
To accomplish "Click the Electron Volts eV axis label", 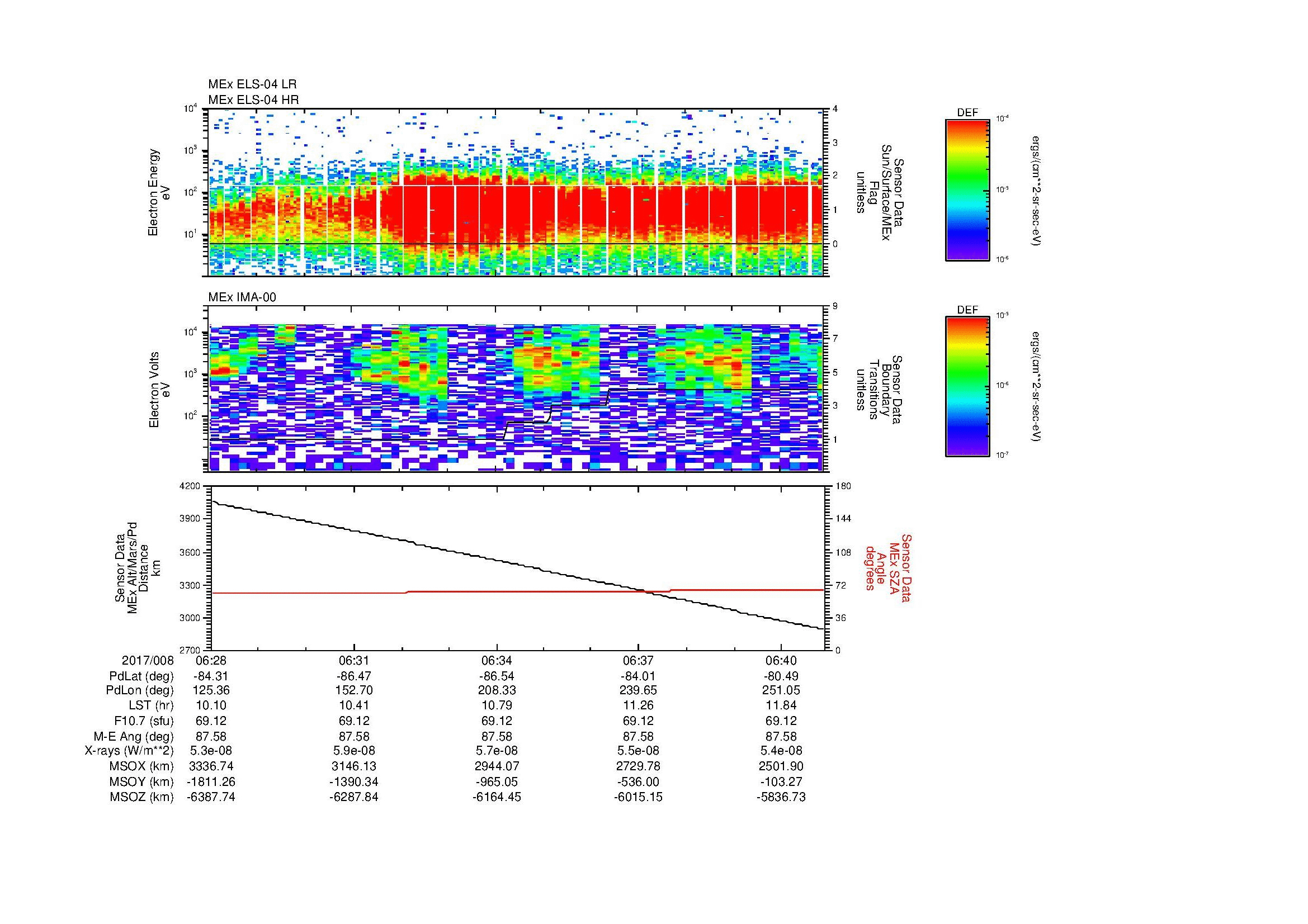I will coord(159,390).
